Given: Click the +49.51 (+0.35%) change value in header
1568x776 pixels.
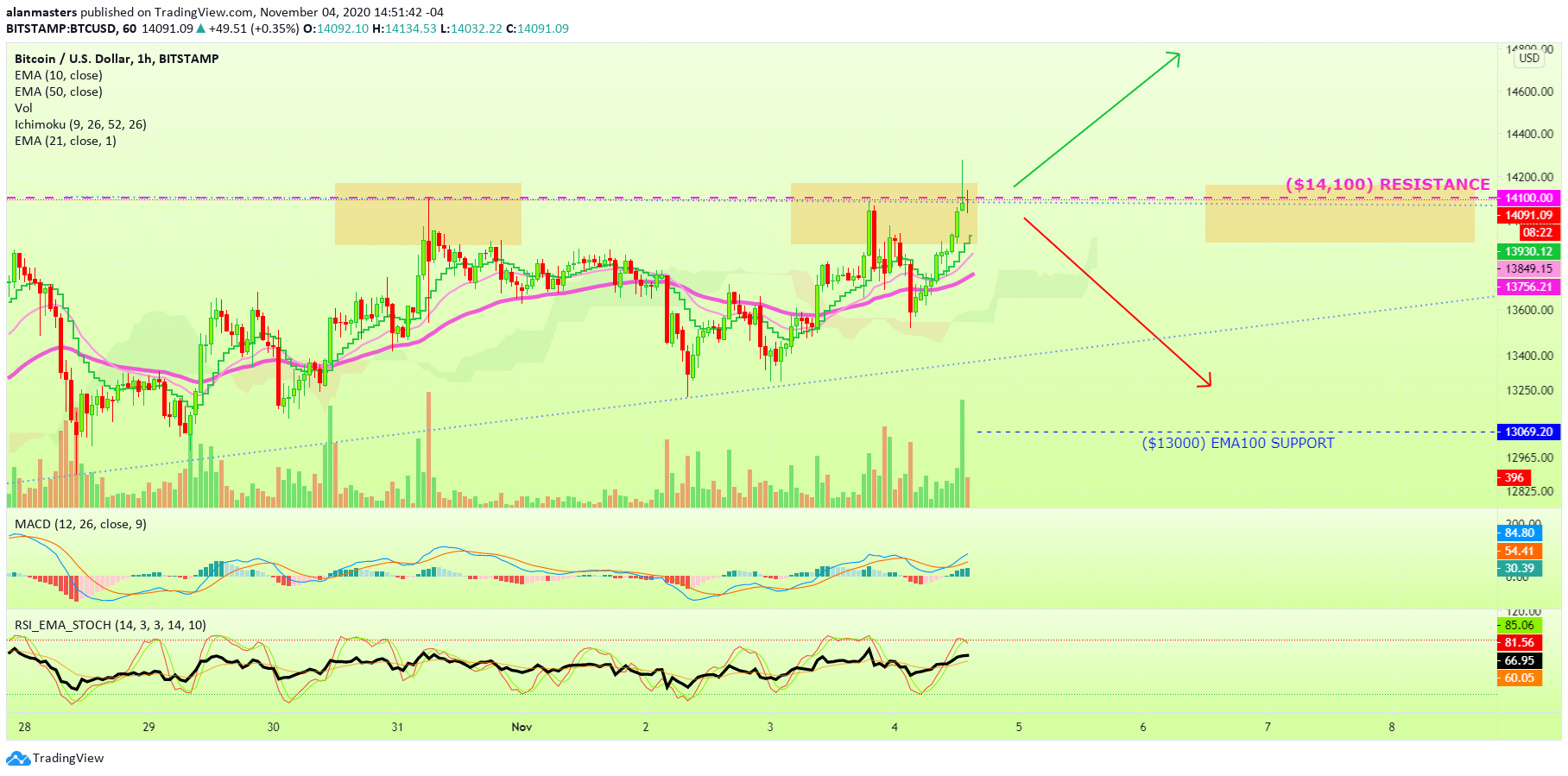Looking at the screenshot, I should [x=253, y=28].
